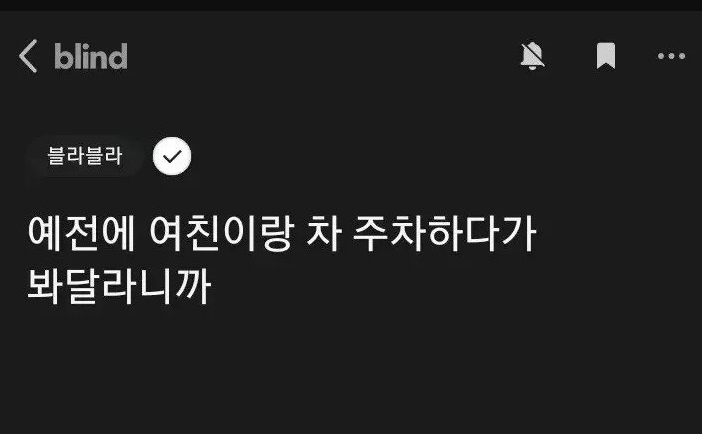Bookmark this post with the bookmark icon
The image size is (702, 434).
click(x=606, y=56)
